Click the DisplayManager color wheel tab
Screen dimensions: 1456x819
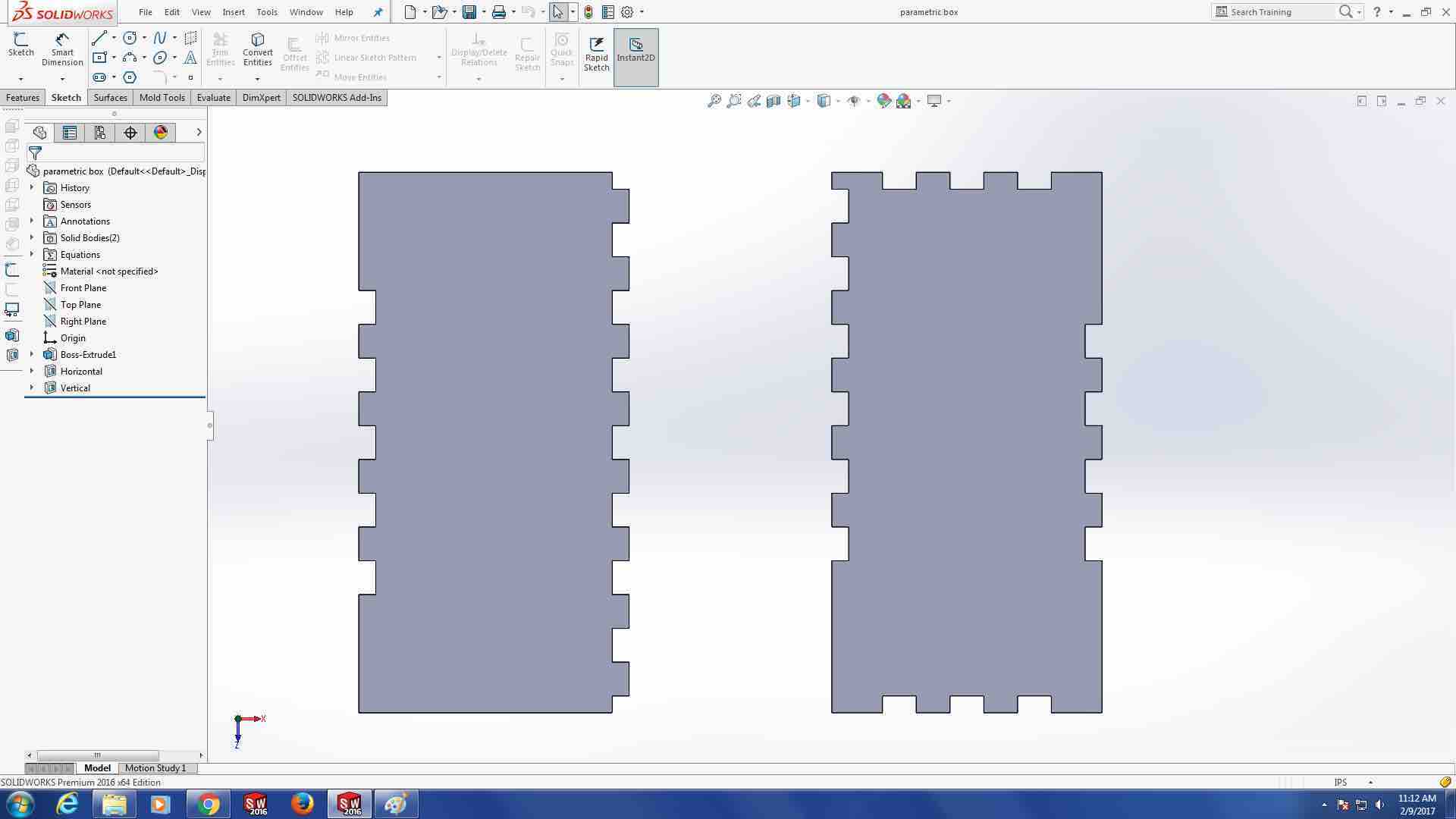[x=160, y=133]
